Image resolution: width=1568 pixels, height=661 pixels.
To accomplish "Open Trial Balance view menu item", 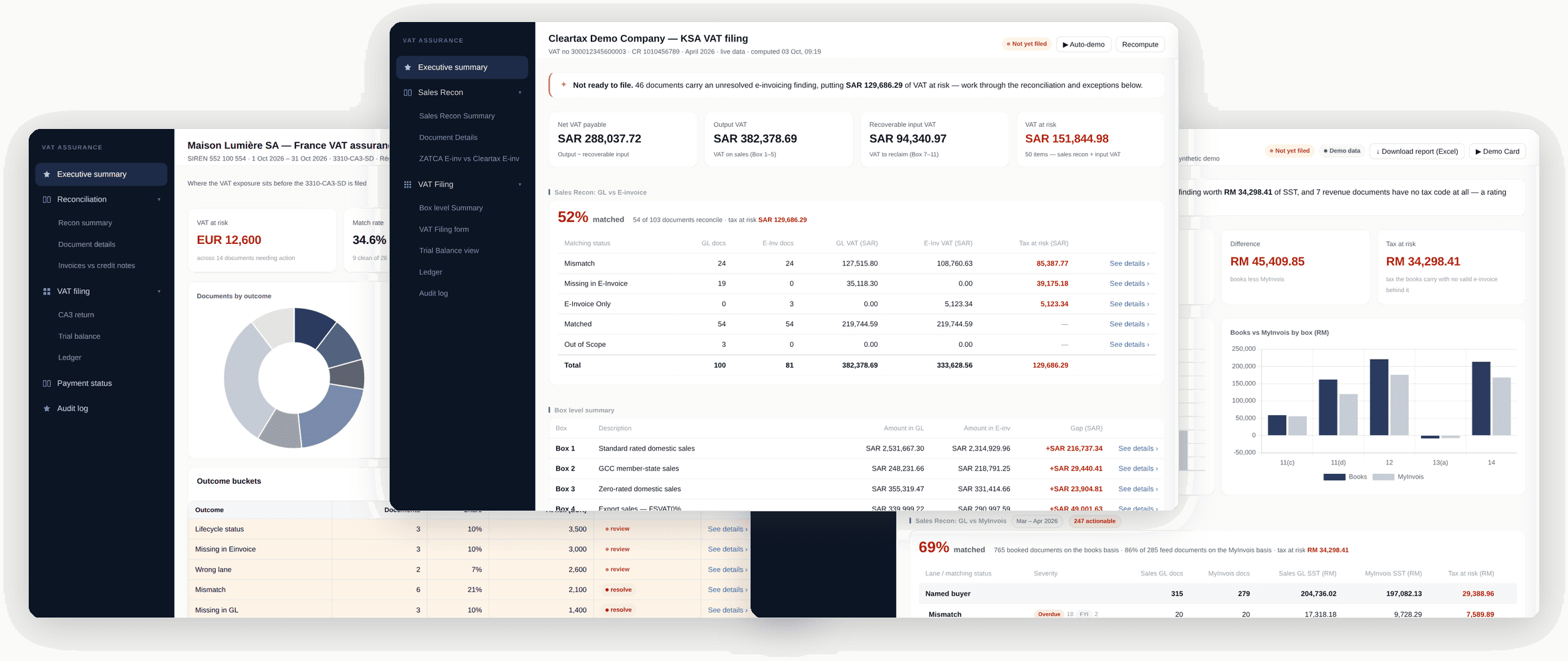I will pos(449,251).
